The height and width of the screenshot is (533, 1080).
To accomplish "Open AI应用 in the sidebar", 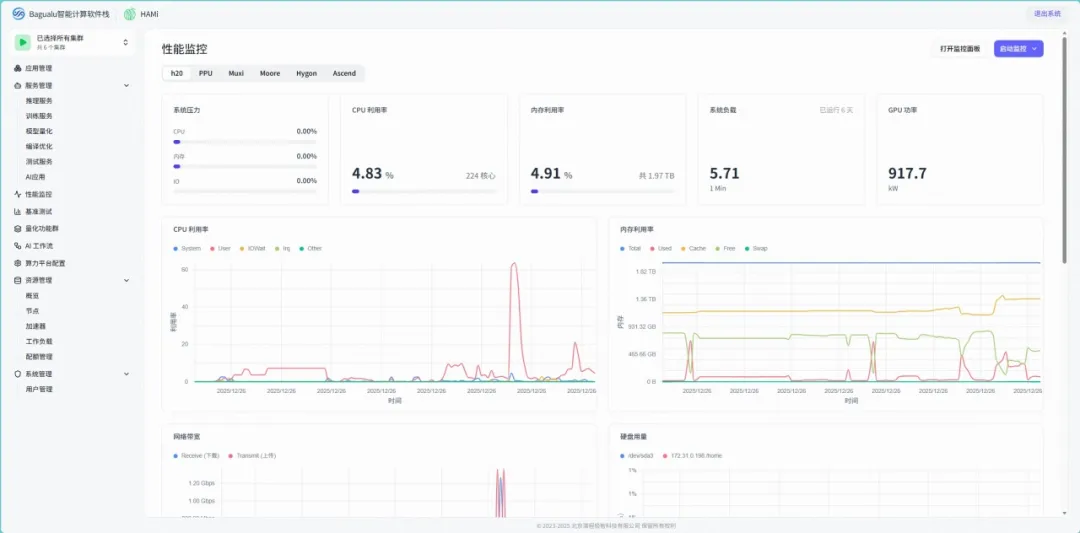I will point(36,176).
